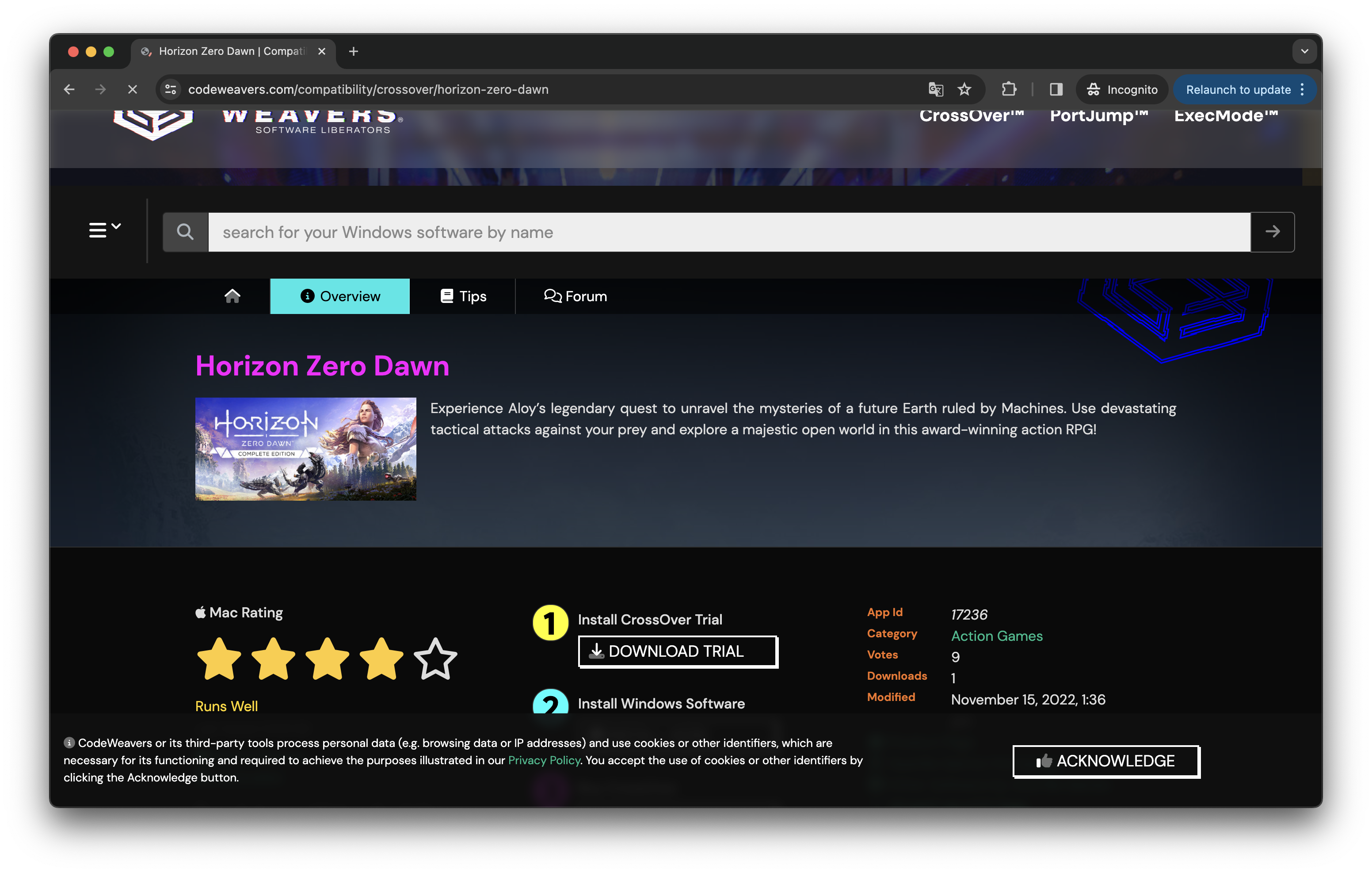Click the home icon in navigation
1372x873 pixels.
click(232, 296)
